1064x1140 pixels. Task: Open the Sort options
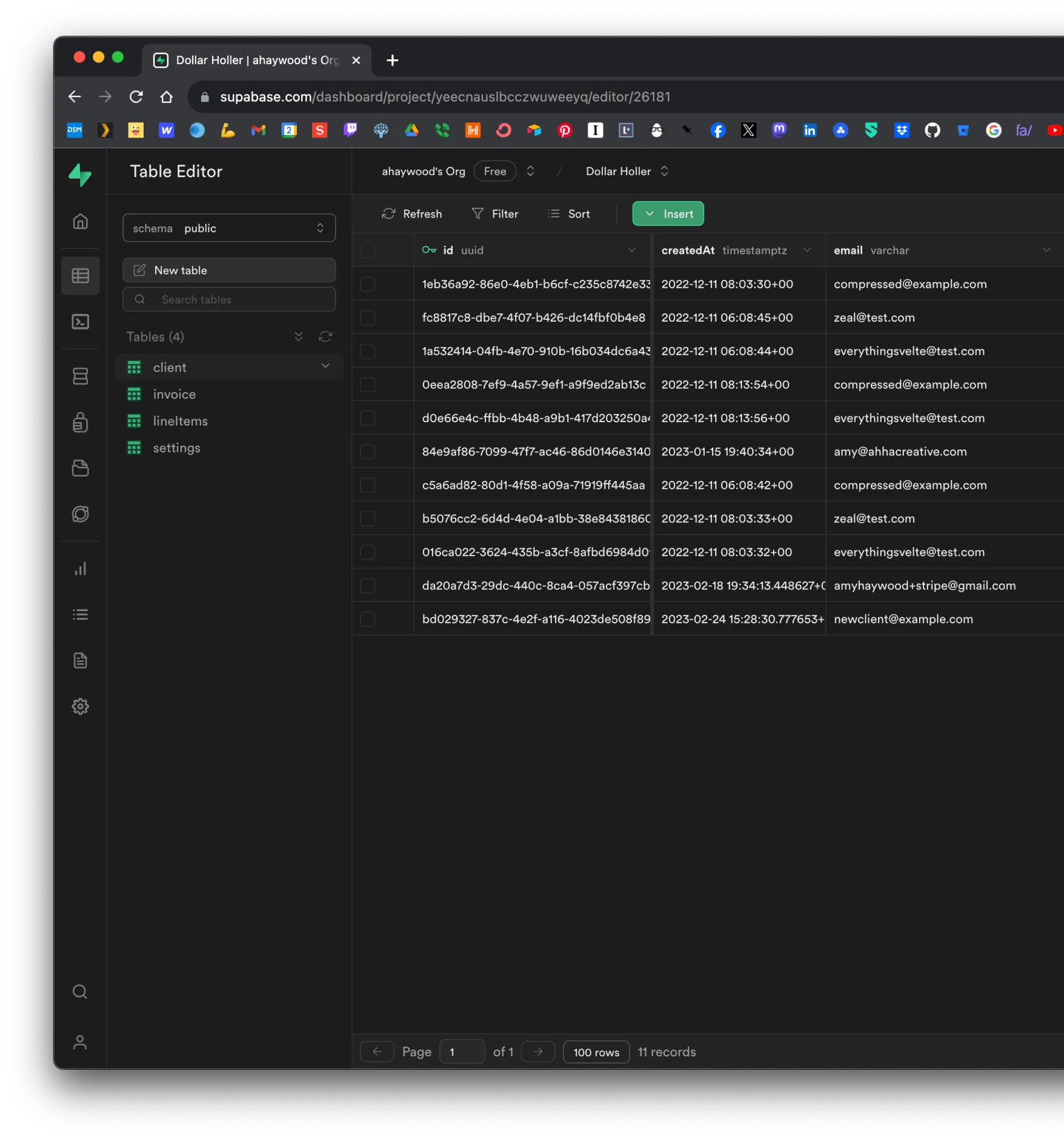click(569, 214)
